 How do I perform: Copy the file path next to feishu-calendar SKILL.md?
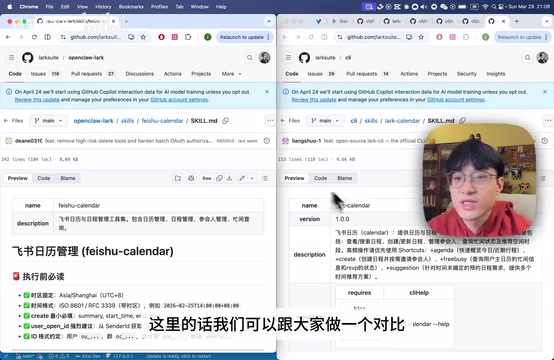(225, 120)
